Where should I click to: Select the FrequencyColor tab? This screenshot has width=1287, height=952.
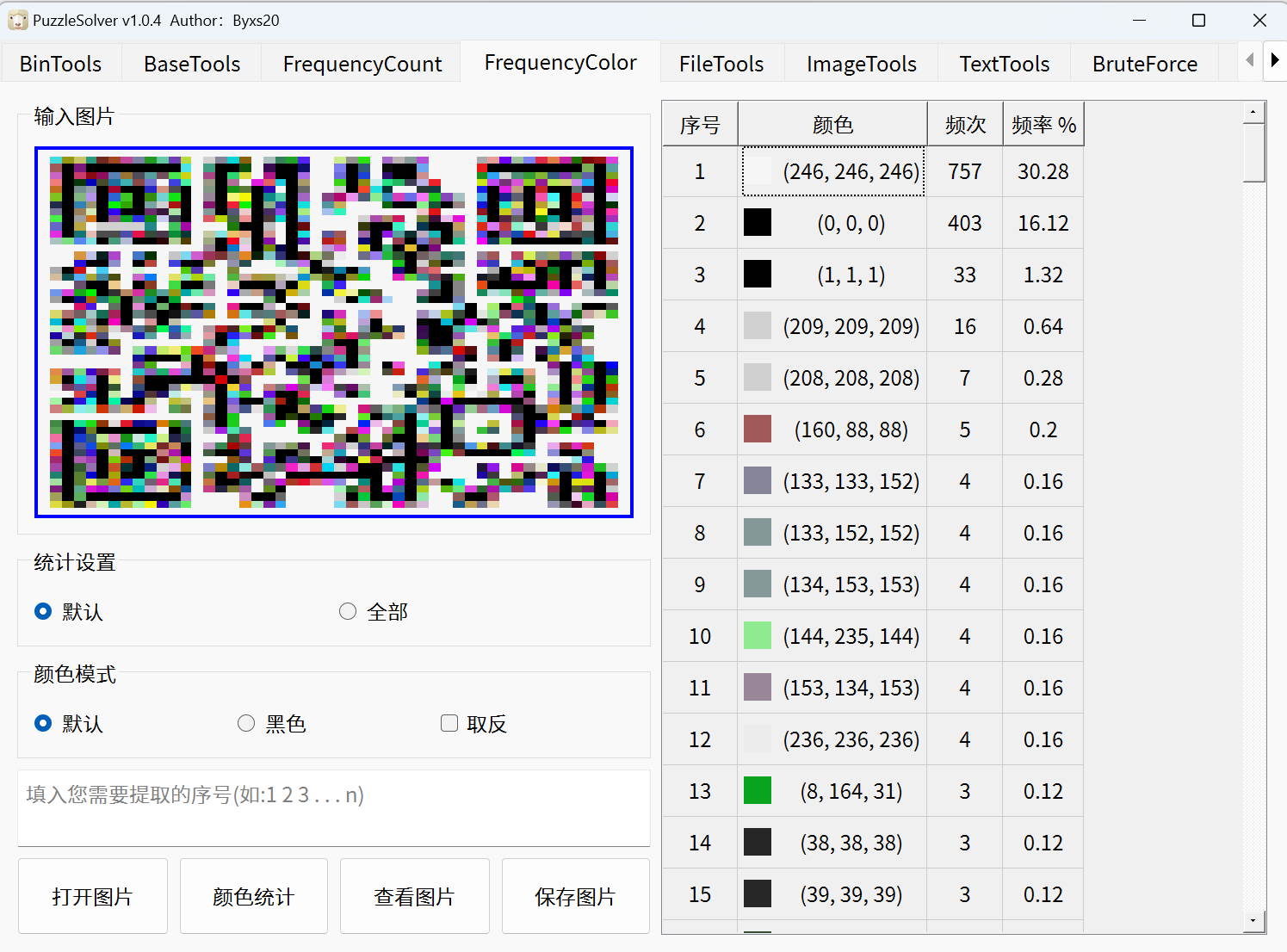click(x=560, y=62)
